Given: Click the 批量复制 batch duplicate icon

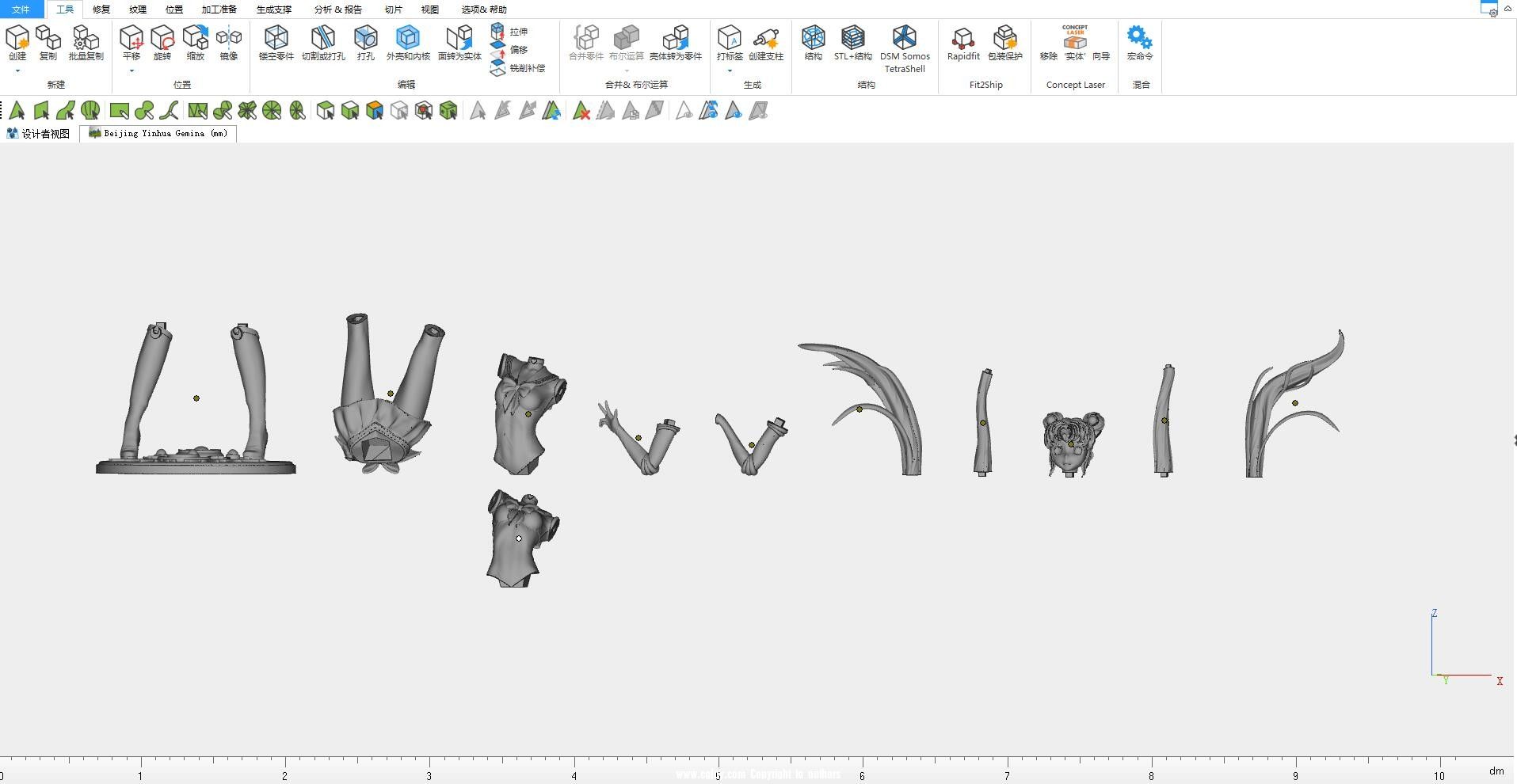Looking at the screenshot, I should tap(86, 43).
